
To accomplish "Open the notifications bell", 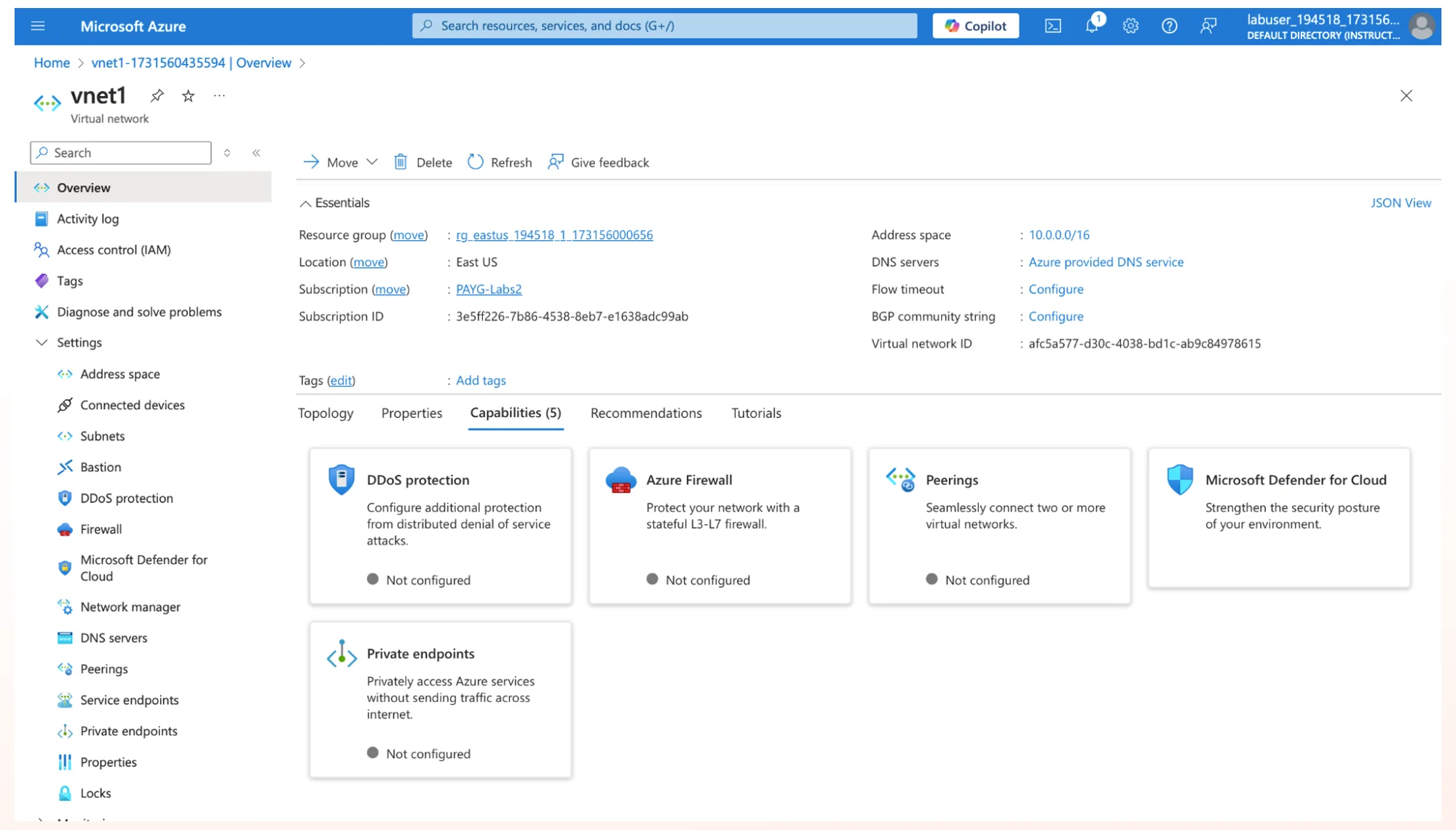I will pyautogui.click(x=1092, y=26).
